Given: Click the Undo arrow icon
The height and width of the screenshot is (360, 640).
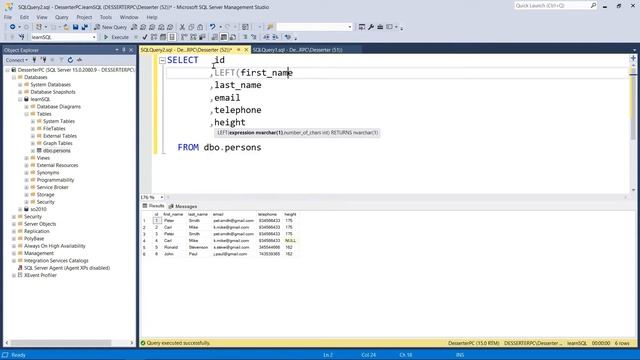Looking at the screenshot, I should pyautogui.click(x=212, y=27).
